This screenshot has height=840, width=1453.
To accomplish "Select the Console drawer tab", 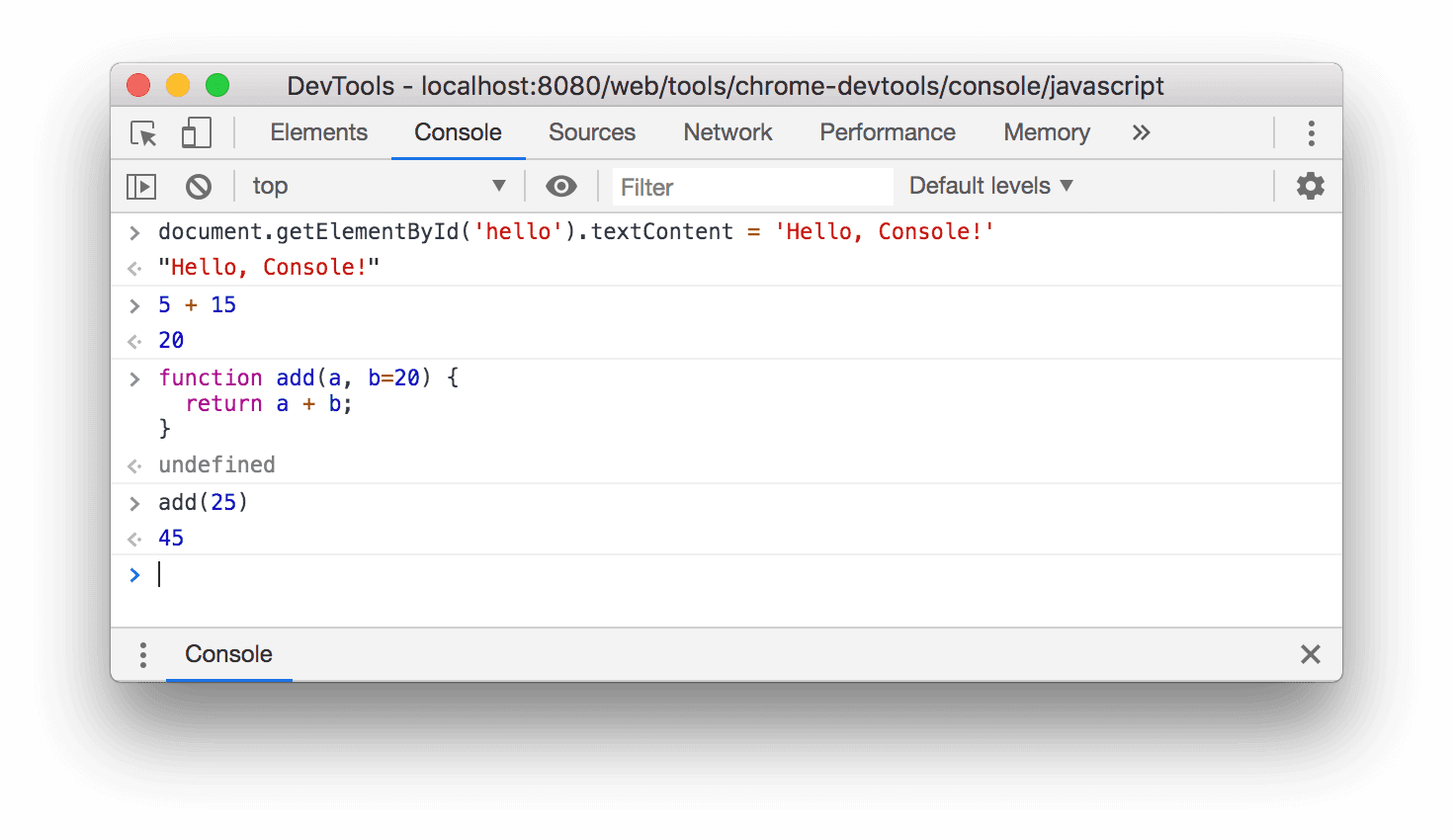I will [228, 654].
